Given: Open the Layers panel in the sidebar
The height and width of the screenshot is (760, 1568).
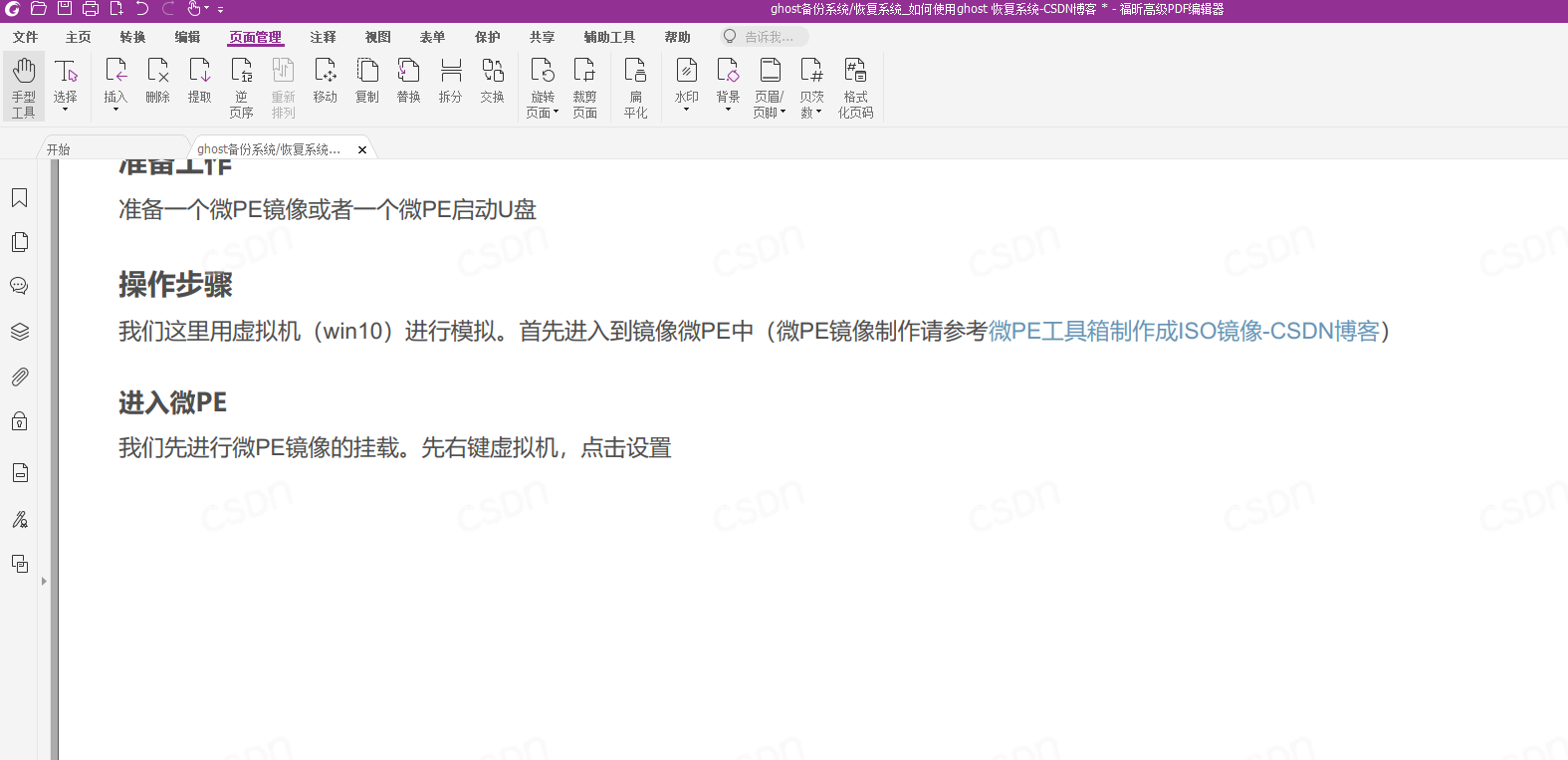Looking at the screenshot, I should coord(19,332).
